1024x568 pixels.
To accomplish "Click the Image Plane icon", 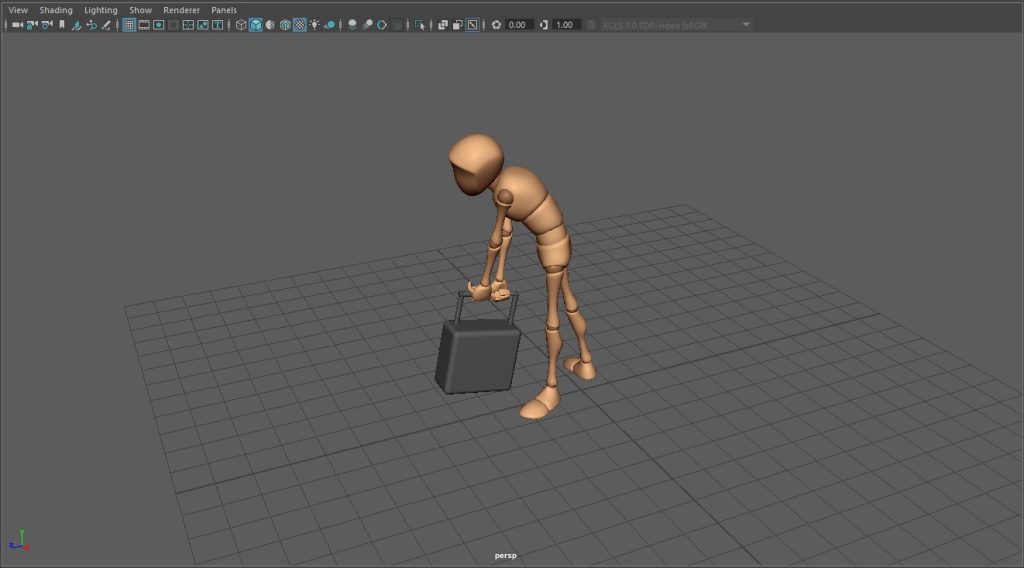I will pyautogui.click(x=77, y=25).
